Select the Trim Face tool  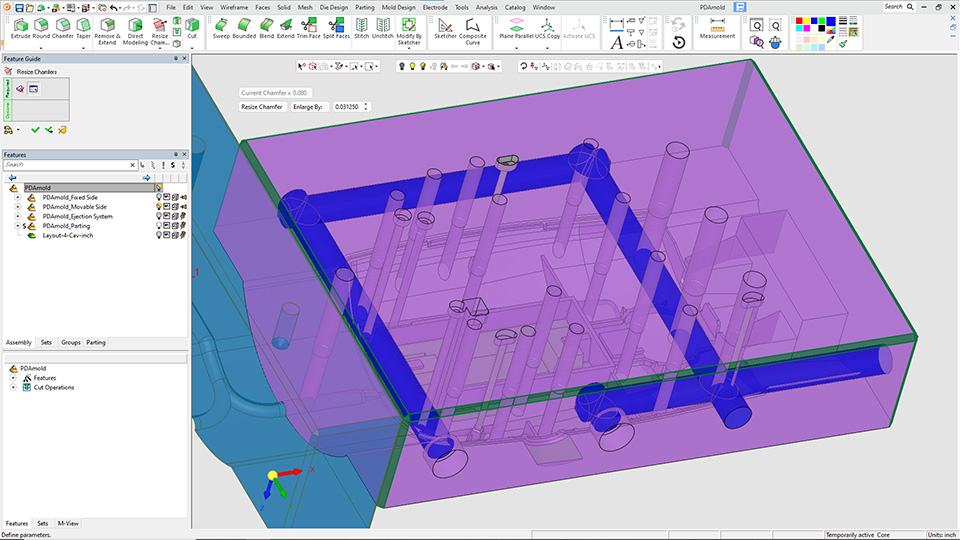(309, 29)
